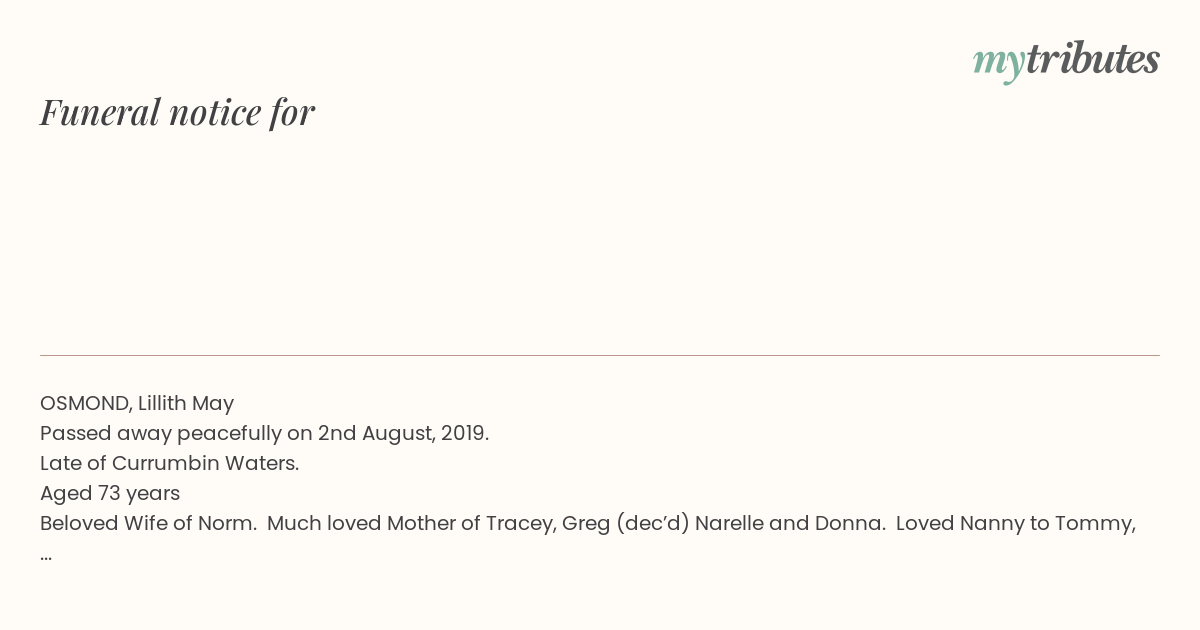The image size is (1200, 630).
Task: Click the "Aged 73 years" line
Action: (x=110, y=493)
